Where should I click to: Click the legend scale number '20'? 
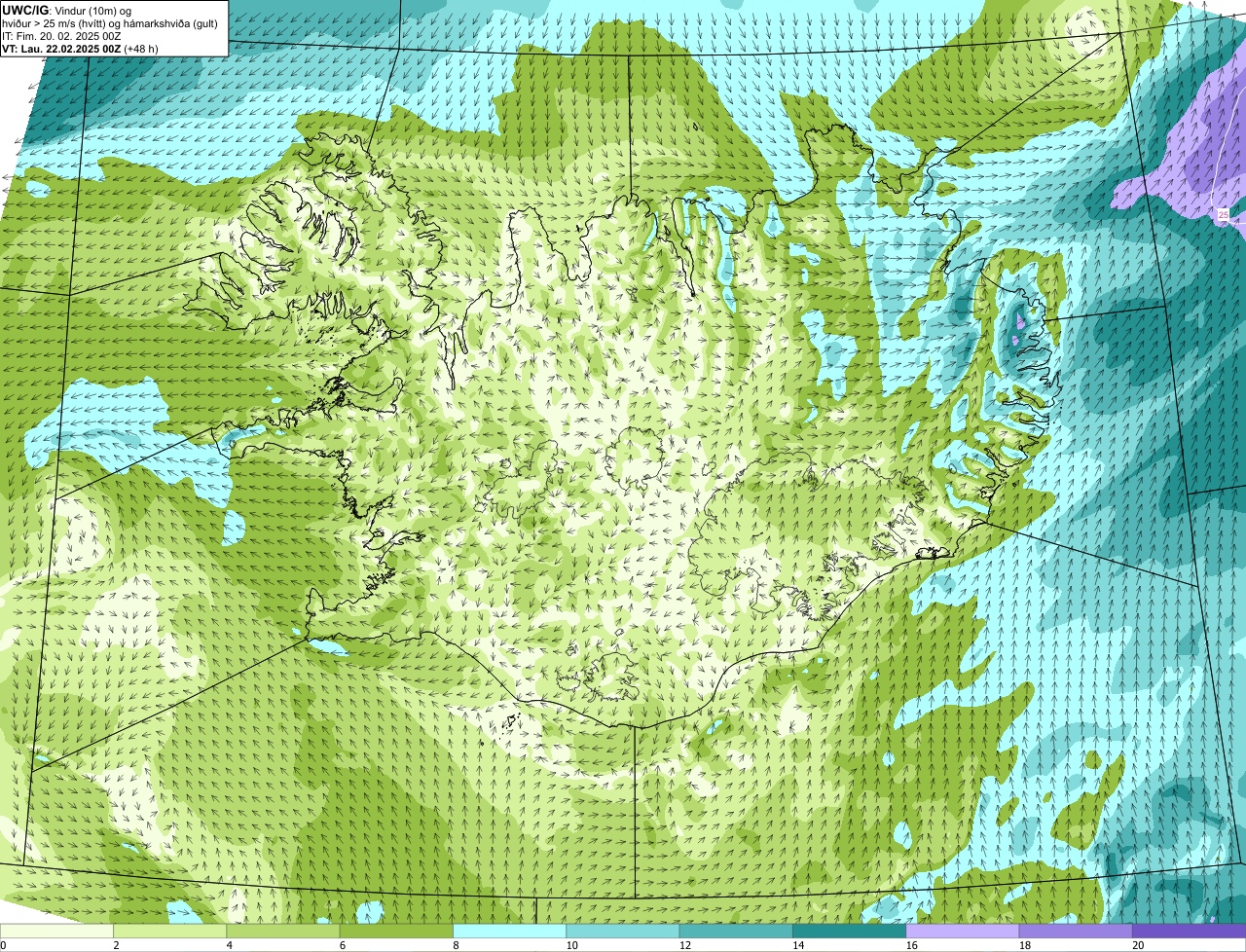click(x=1138, y=944)
